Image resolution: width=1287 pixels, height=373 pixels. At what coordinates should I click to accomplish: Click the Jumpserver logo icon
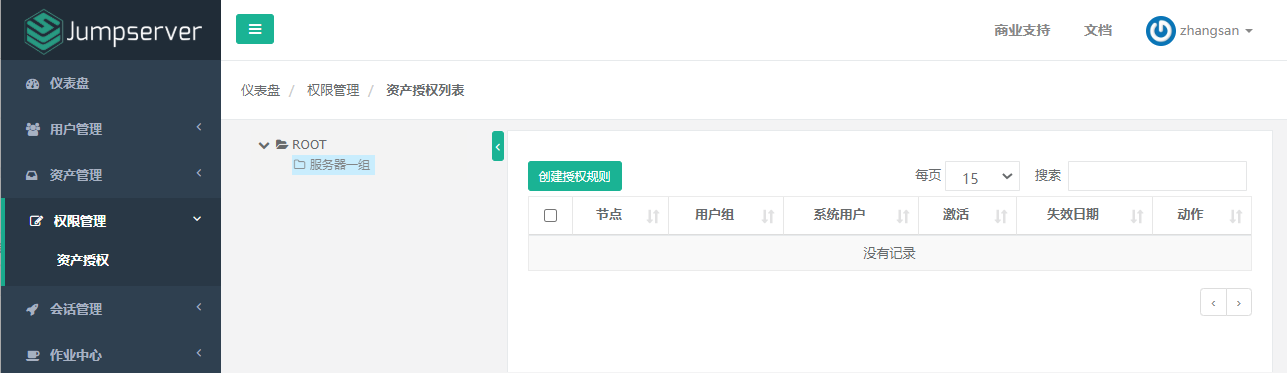pyautogui.click(x=44, y=31)
